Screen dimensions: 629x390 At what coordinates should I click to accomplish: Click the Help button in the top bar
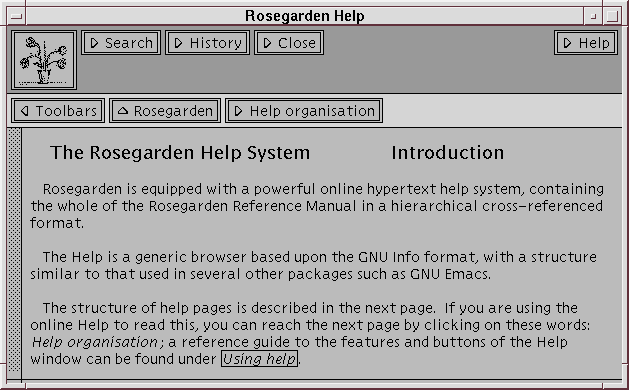(x=586, y=43)
